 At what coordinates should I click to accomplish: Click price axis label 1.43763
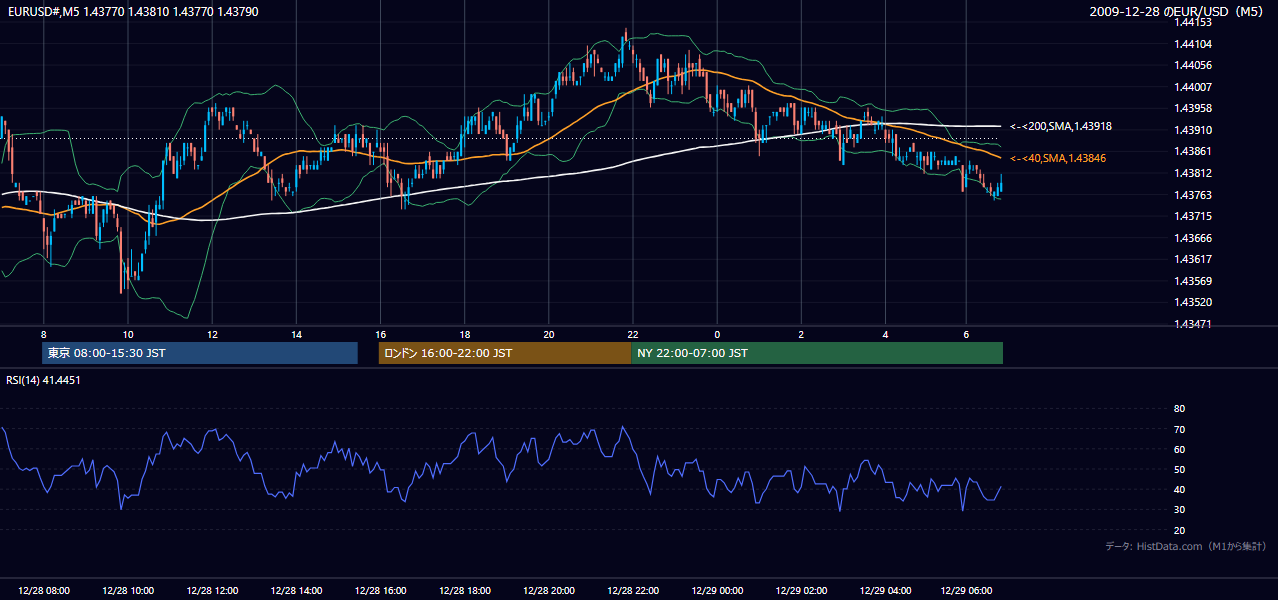1193,195
